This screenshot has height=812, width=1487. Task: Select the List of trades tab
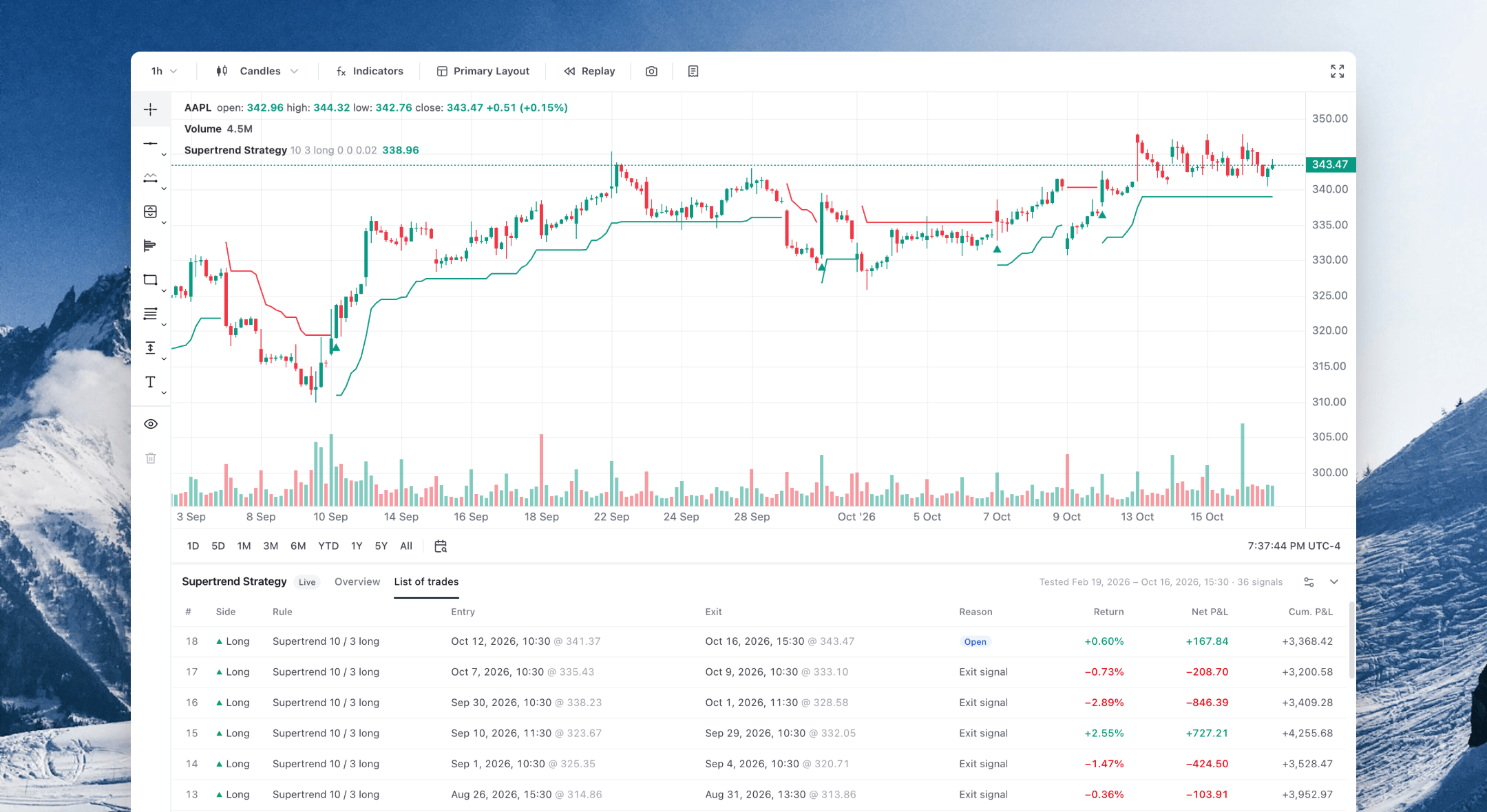tap(426, 581)
